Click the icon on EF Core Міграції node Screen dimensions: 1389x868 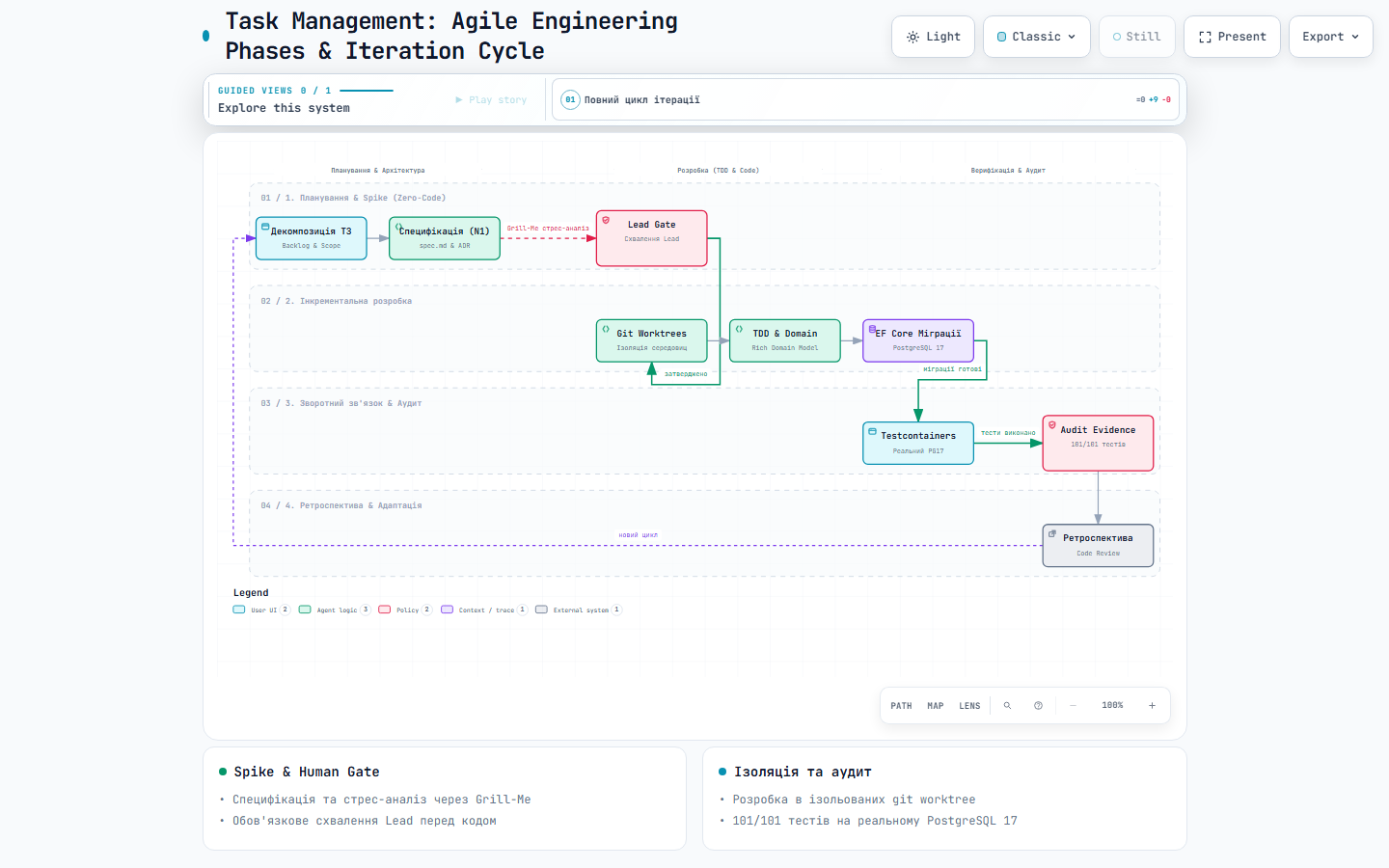tap(872, 329)
